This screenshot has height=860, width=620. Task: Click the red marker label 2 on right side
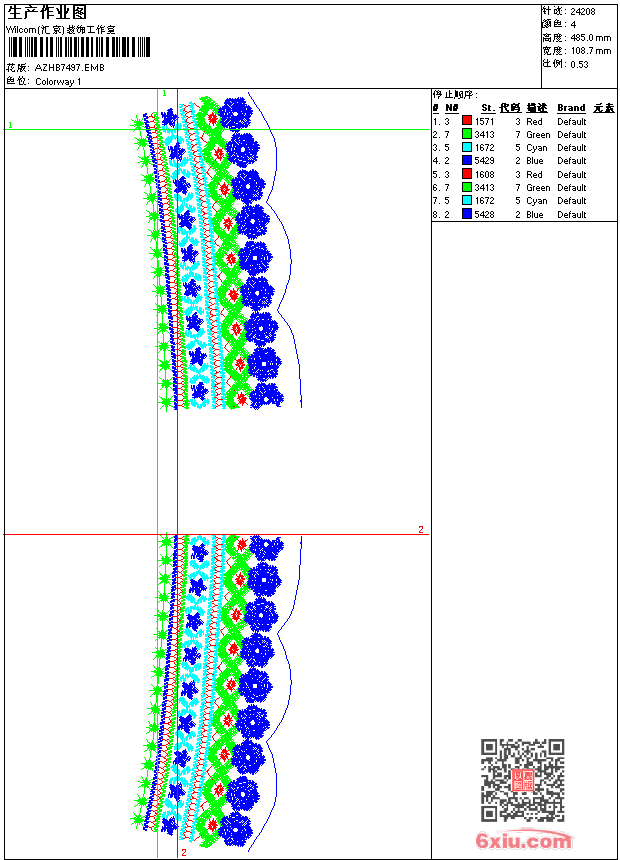click(x=421, y=530)
